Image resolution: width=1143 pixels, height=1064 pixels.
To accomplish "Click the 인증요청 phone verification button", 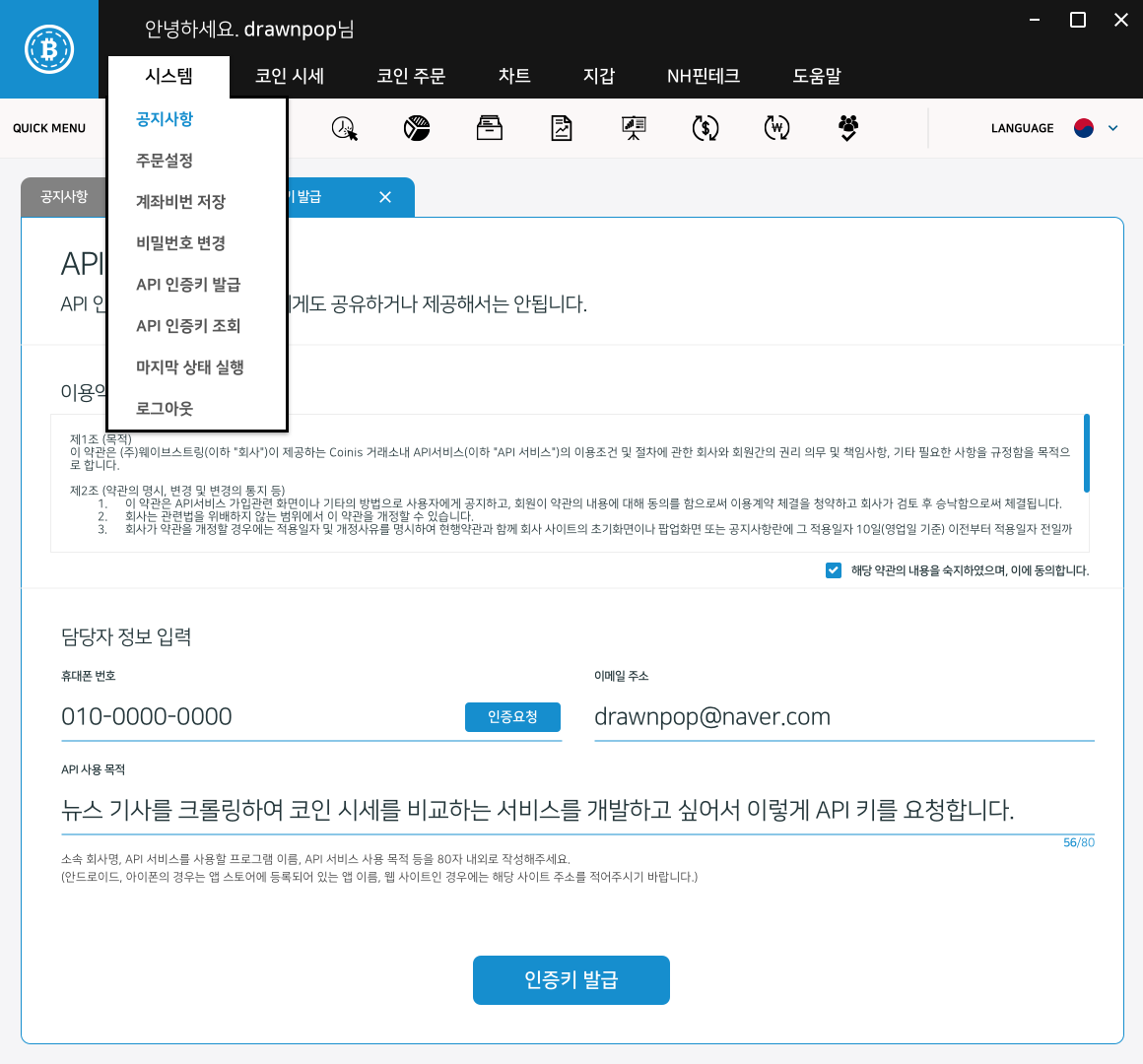I will pos(512,717).
